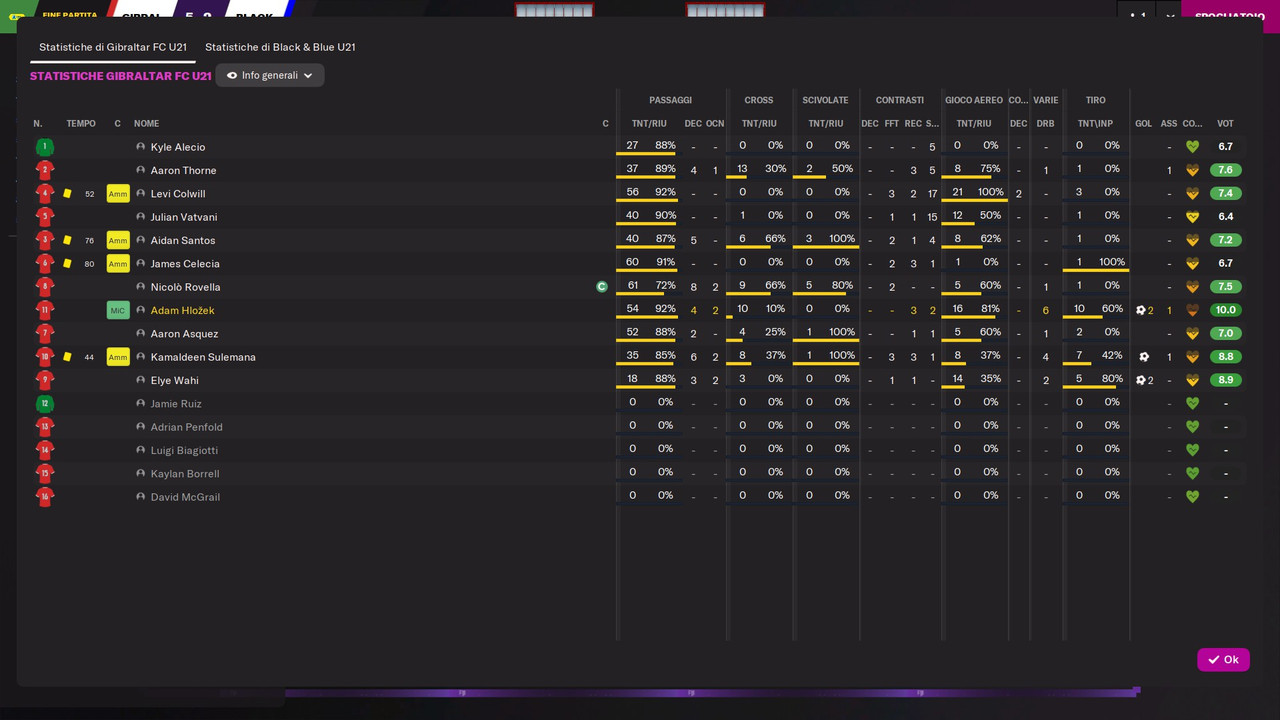Click the goal ball icon in Kamaldeen Sulemana's row
This screenshot has height=720, width=1280.
point(1144,357)
